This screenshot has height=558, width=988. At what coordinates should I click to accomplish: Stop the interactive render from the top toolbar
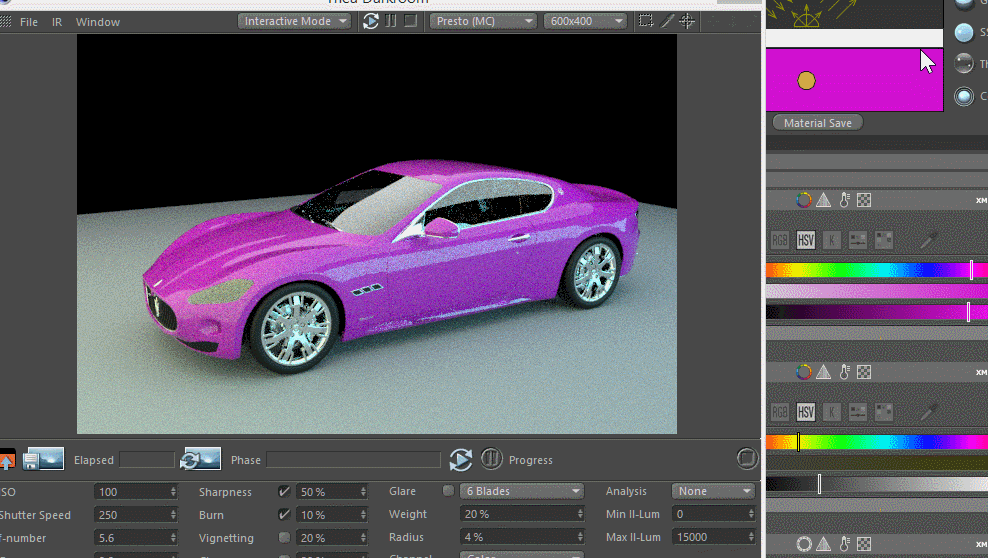pyautogui.click(x=411, y=21)
